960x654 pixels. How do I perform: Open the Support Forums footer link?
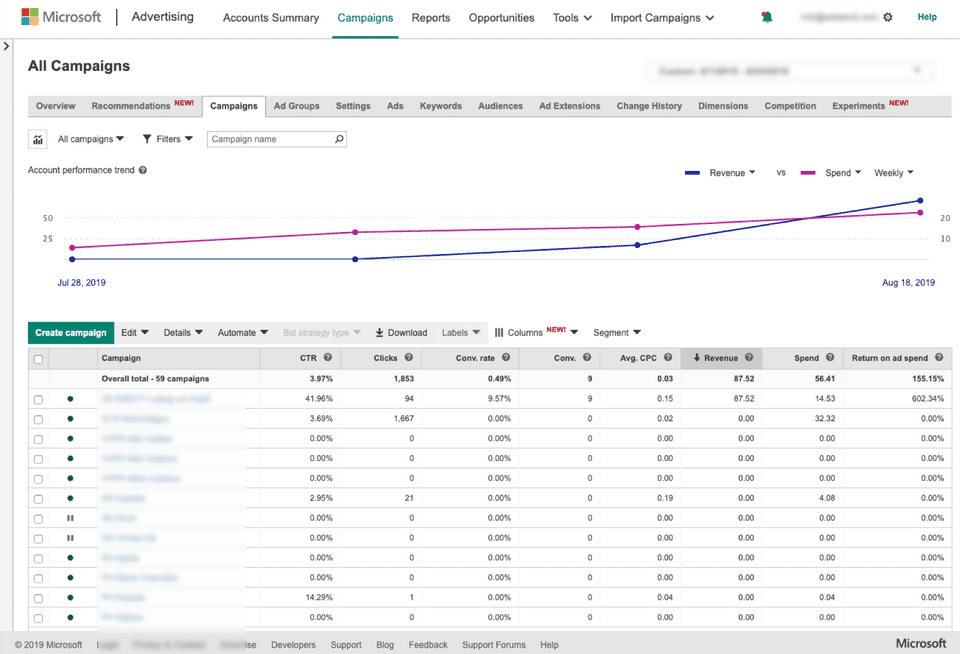click(493, 645)
